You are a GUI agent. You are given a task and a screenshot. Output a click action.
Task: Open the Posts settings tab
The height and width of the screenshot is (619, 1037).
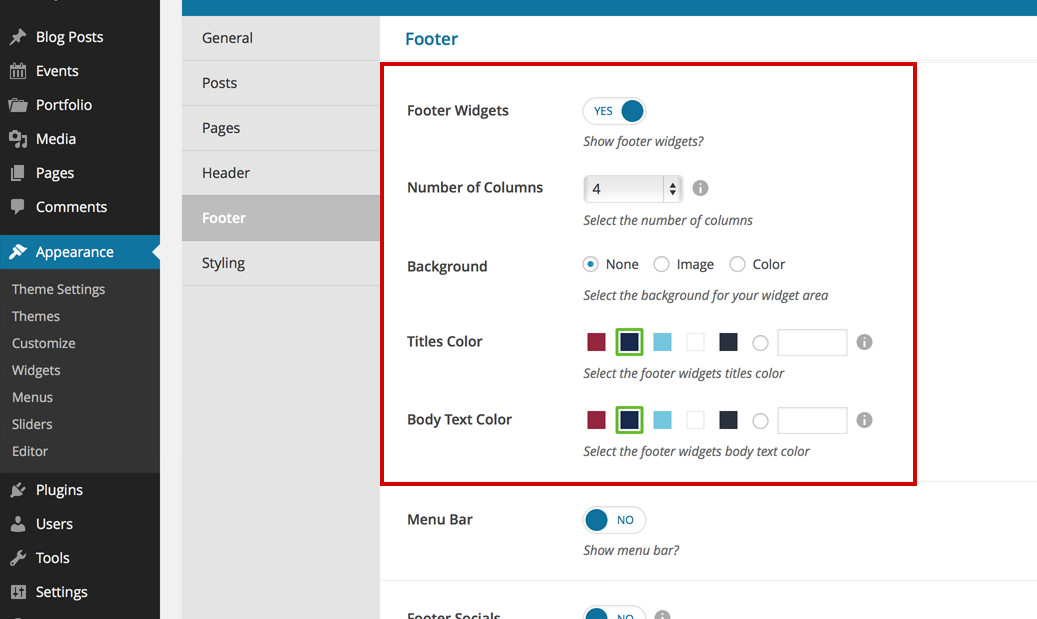[281, 83]
